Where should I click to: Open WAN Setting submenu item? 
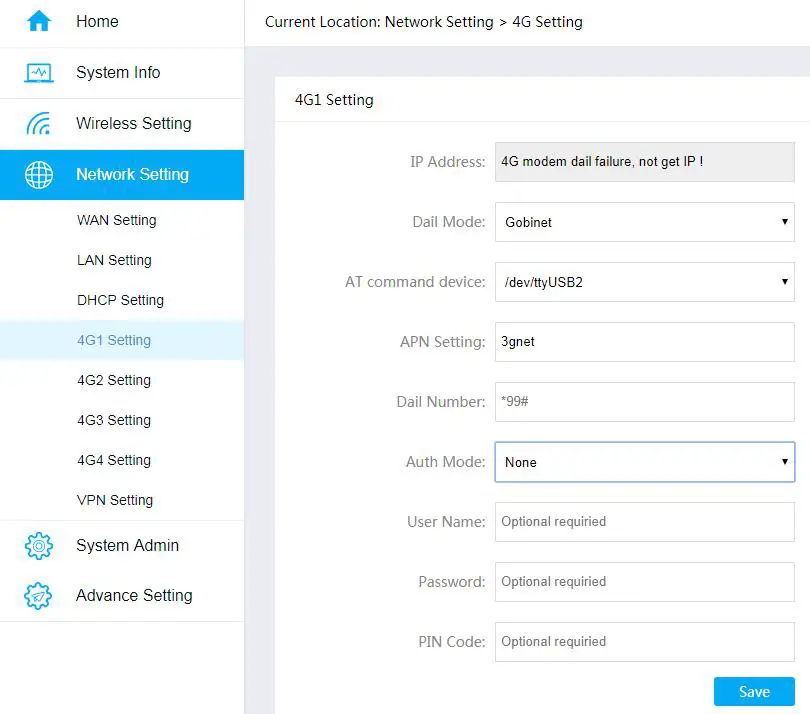(x=116, y=220)
